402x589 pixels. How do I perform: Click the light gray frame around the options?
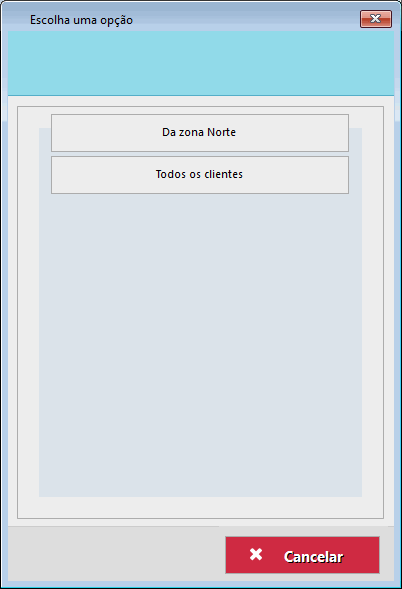[x=28, y=312]
